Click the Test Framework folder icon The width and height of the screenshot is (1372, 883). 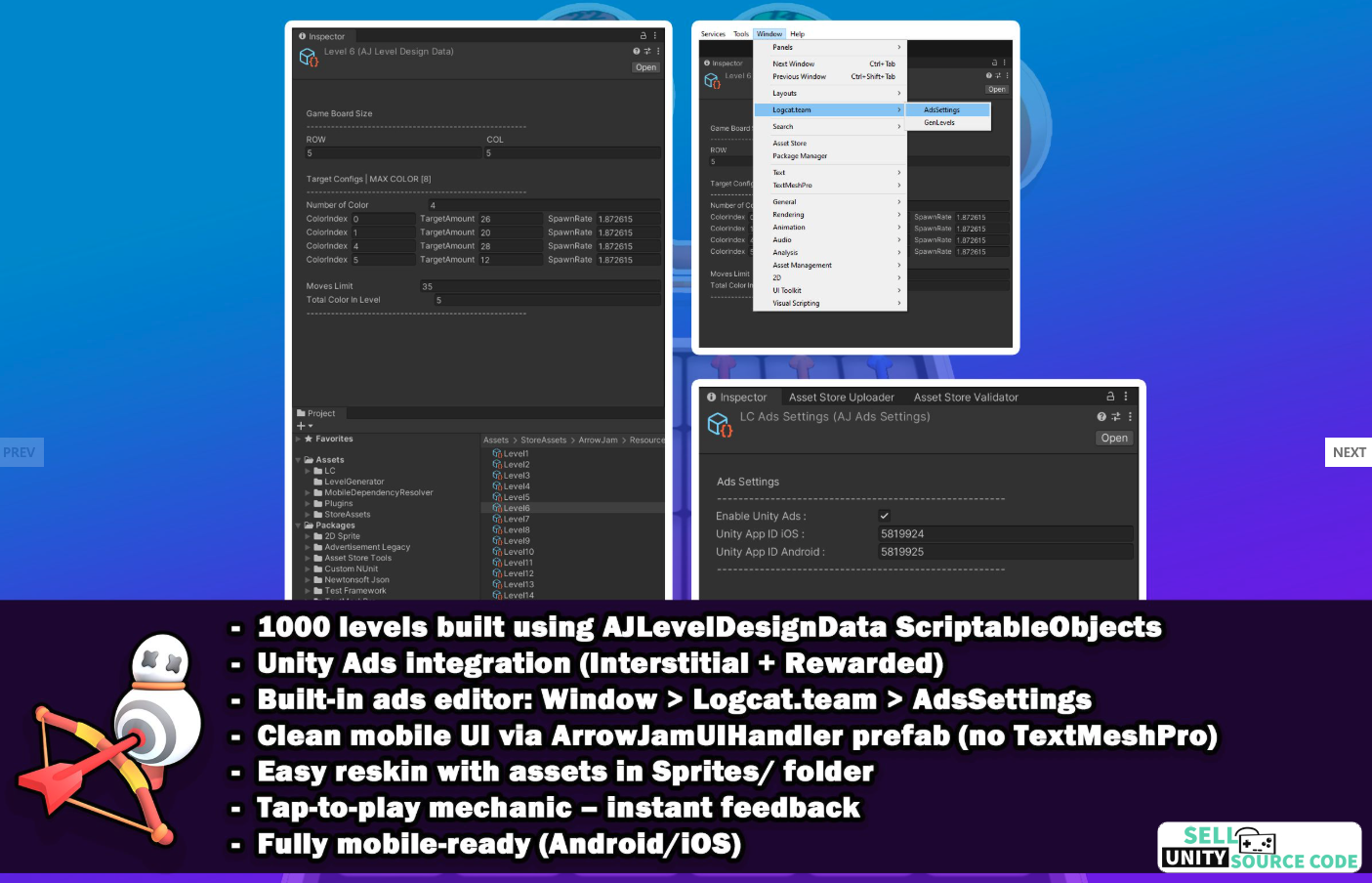tap(318, 591)
